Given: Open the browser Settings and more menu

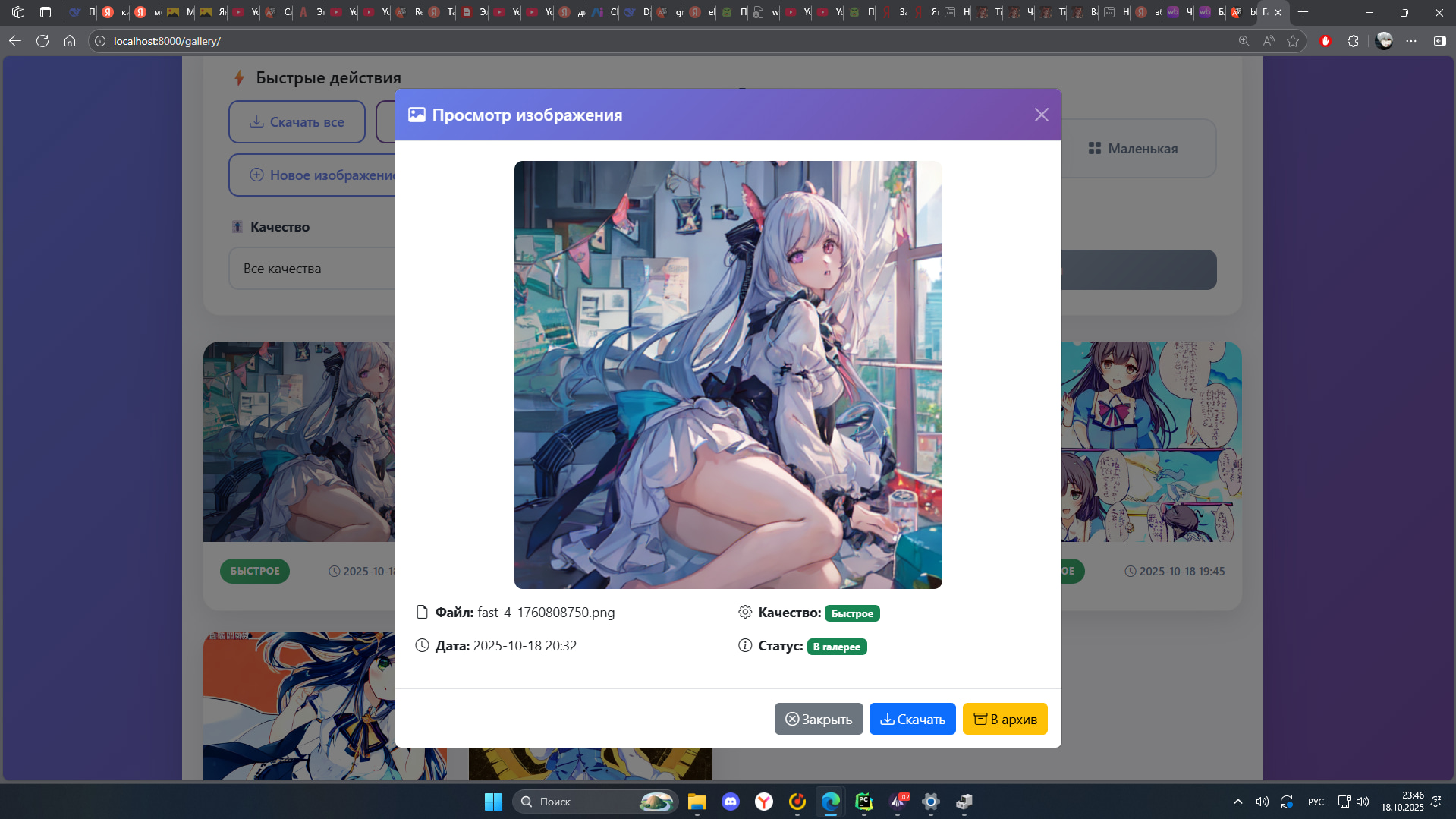Looking at the screenshot, I should [1411, 41].
